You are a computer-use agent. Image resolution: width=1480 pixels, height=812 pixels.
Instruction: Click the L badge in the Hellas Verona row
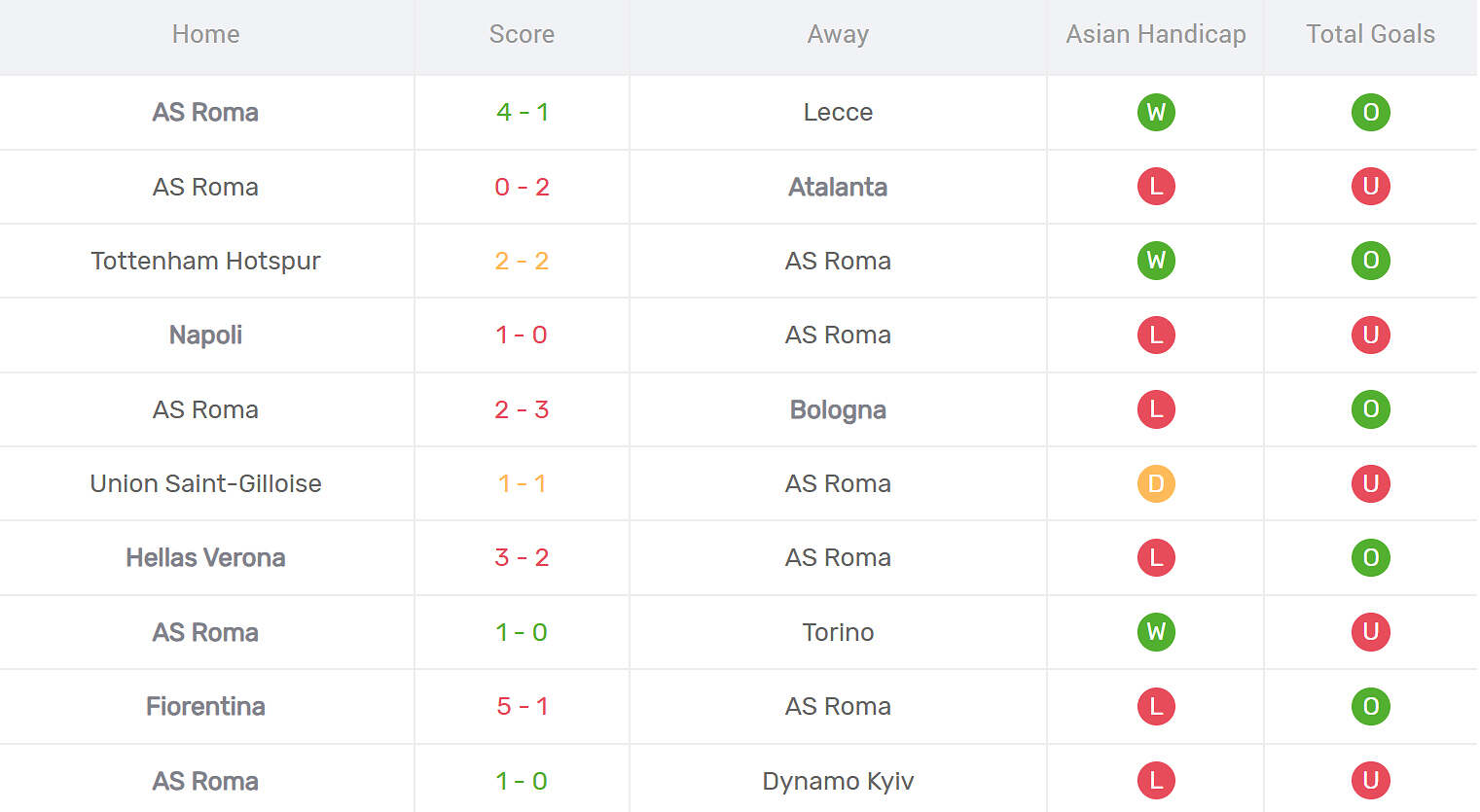1155,557
